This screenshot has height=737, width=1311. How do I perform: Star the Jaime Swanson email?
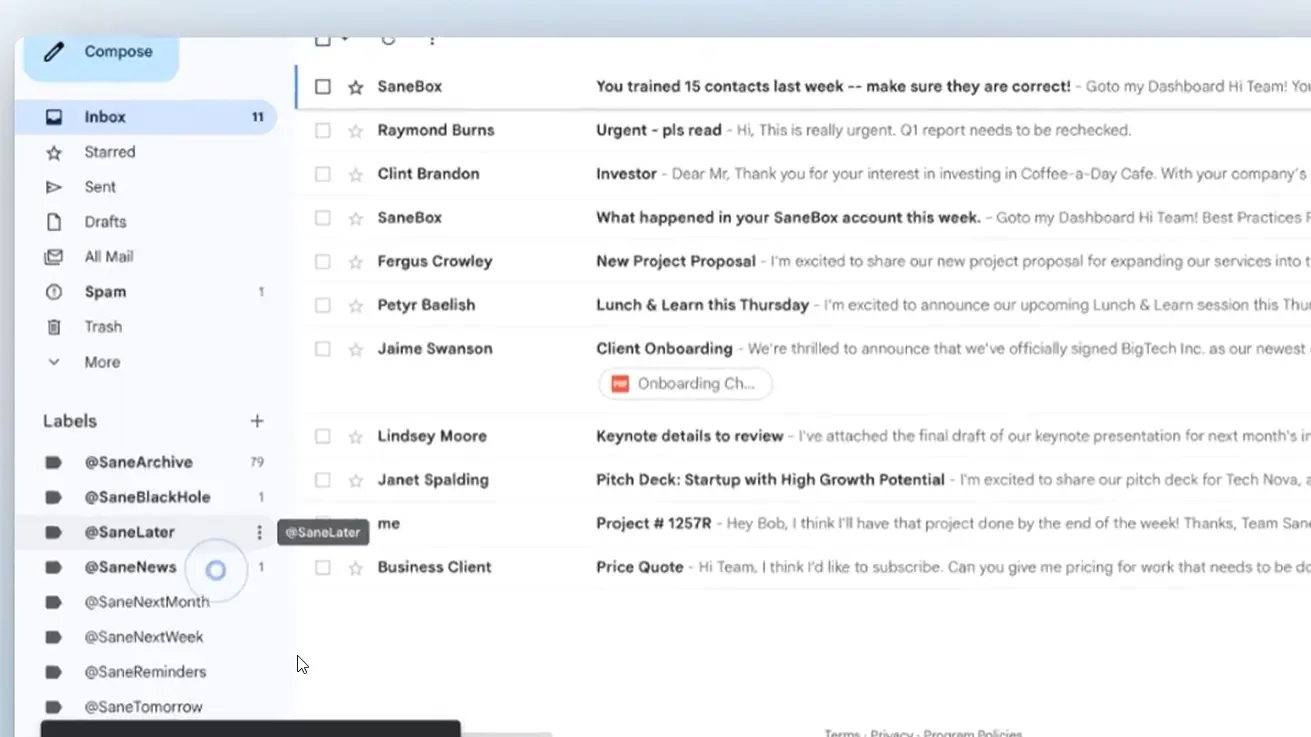pyautogui.click(x=355, y=349)
